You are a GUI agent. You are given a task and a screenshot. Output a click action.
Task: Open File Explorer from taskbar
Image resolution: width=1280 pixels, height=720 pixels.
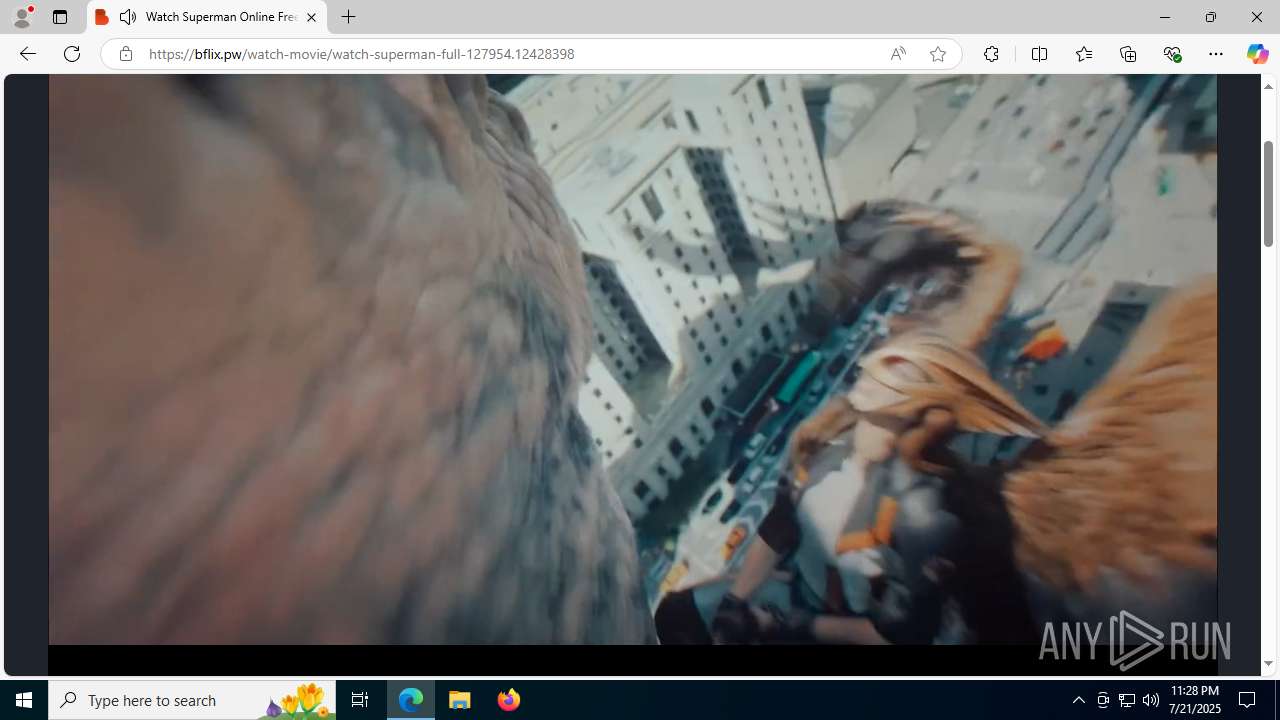[x=460, y=700]
